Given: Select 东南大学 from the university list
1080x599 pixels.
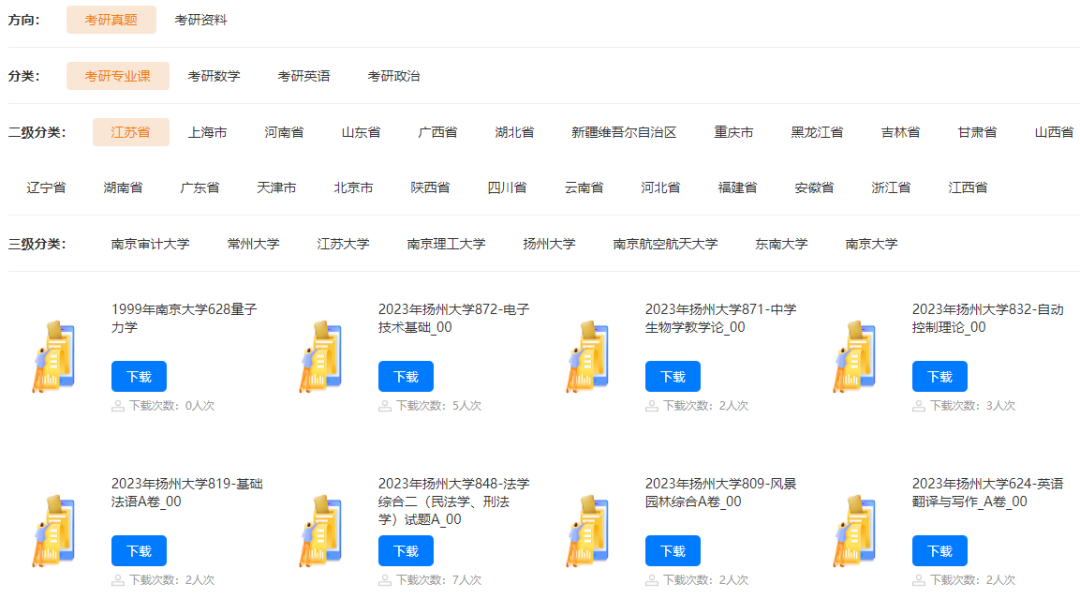Looking at the screenshot, I should point(780,243).
